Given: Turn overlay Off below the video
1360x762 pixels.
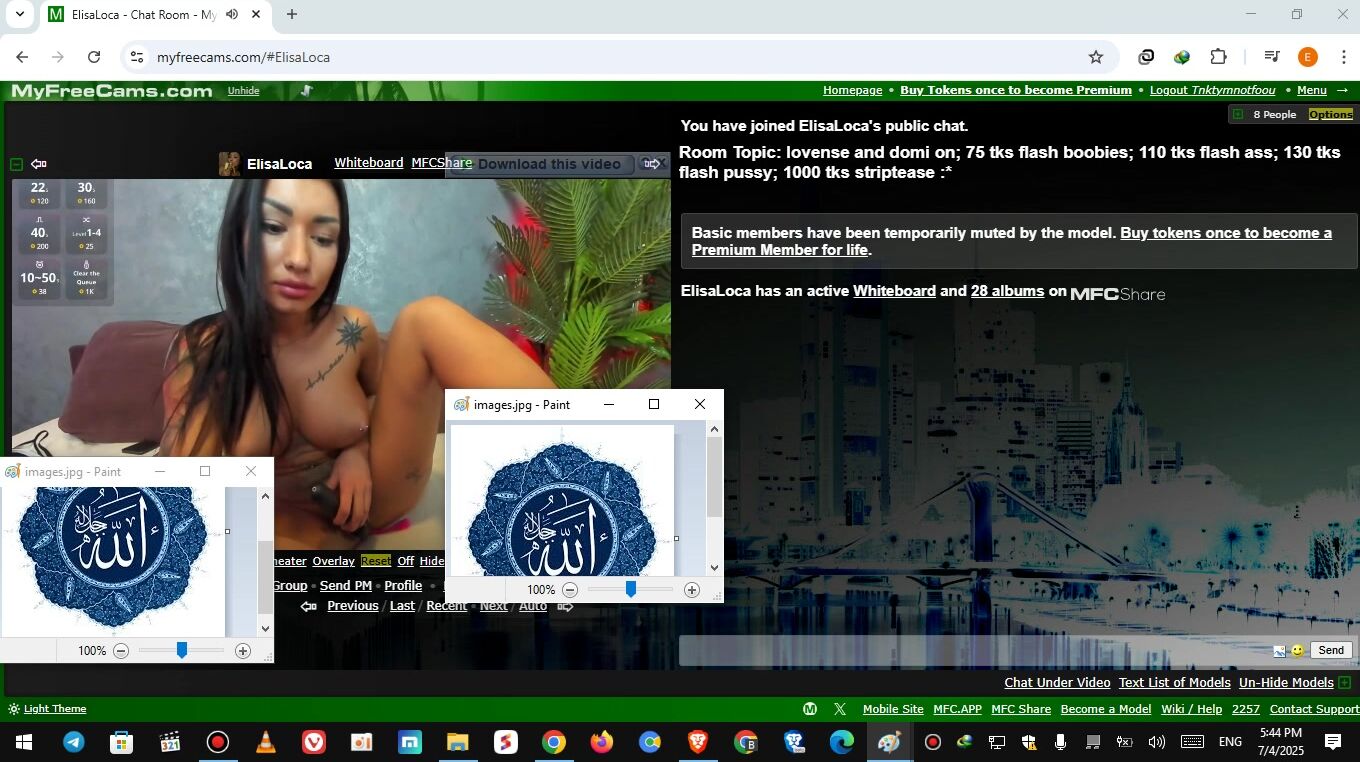Looking at the screenshot, I should pyautogui.click(x=405, y=561).
